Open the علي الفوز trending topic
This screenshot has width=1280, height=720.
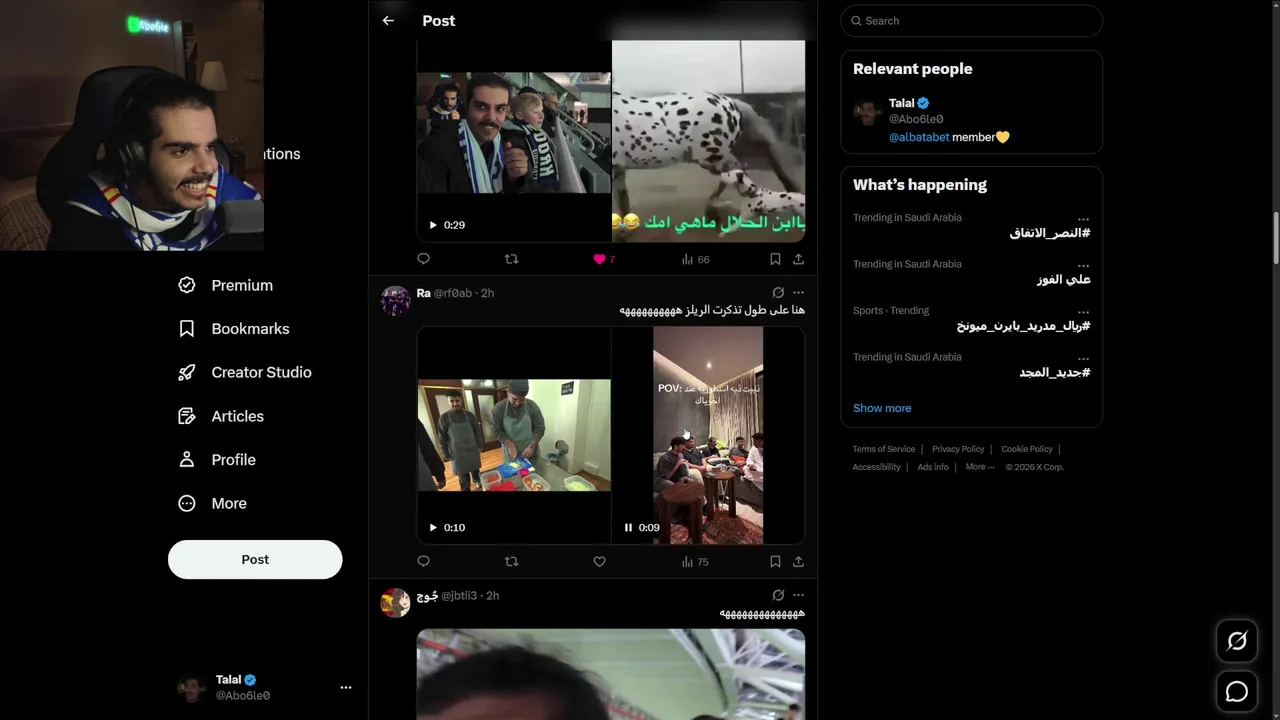(x=1064, y=279)
